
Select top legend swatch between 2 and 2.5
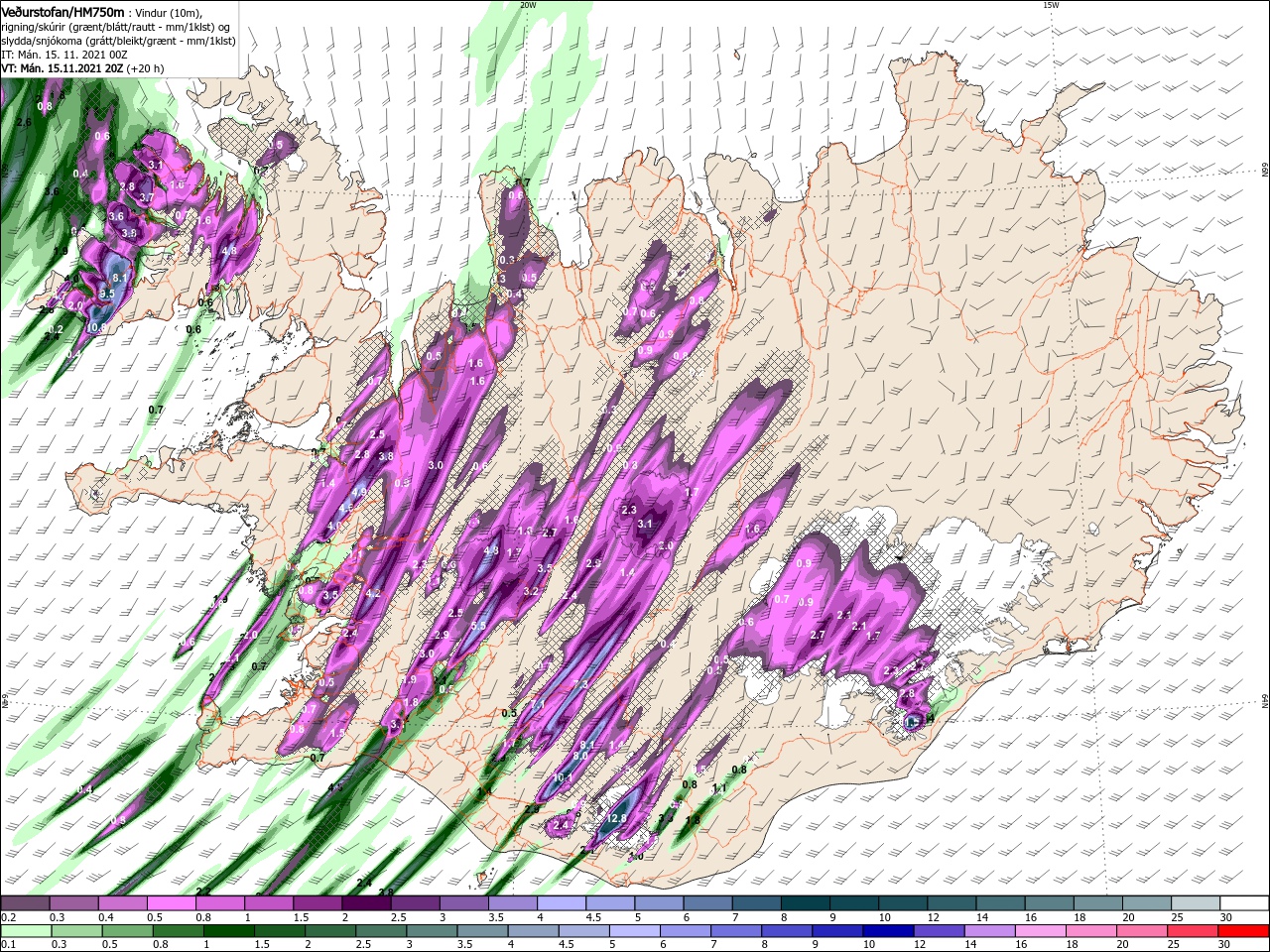pos(366,903)
